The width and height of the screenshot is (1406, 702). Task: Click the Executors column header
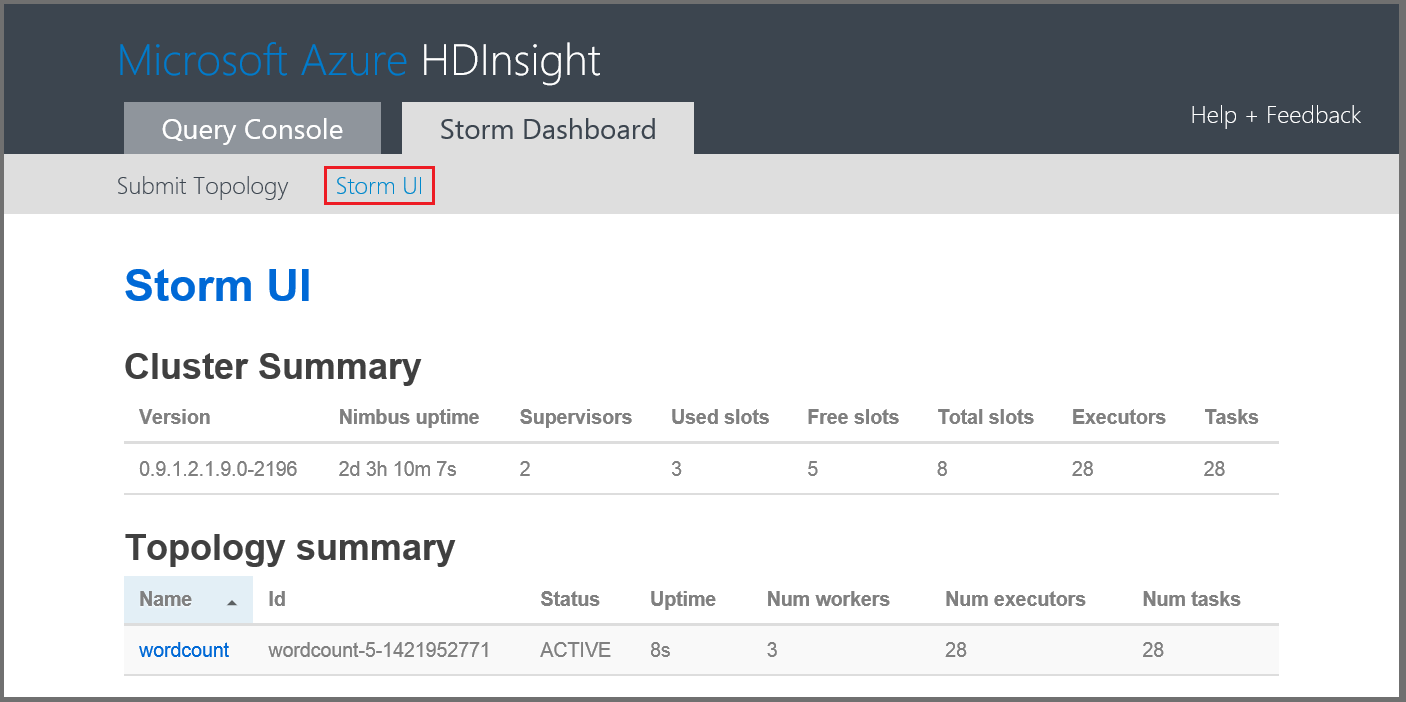point(1119,417)
